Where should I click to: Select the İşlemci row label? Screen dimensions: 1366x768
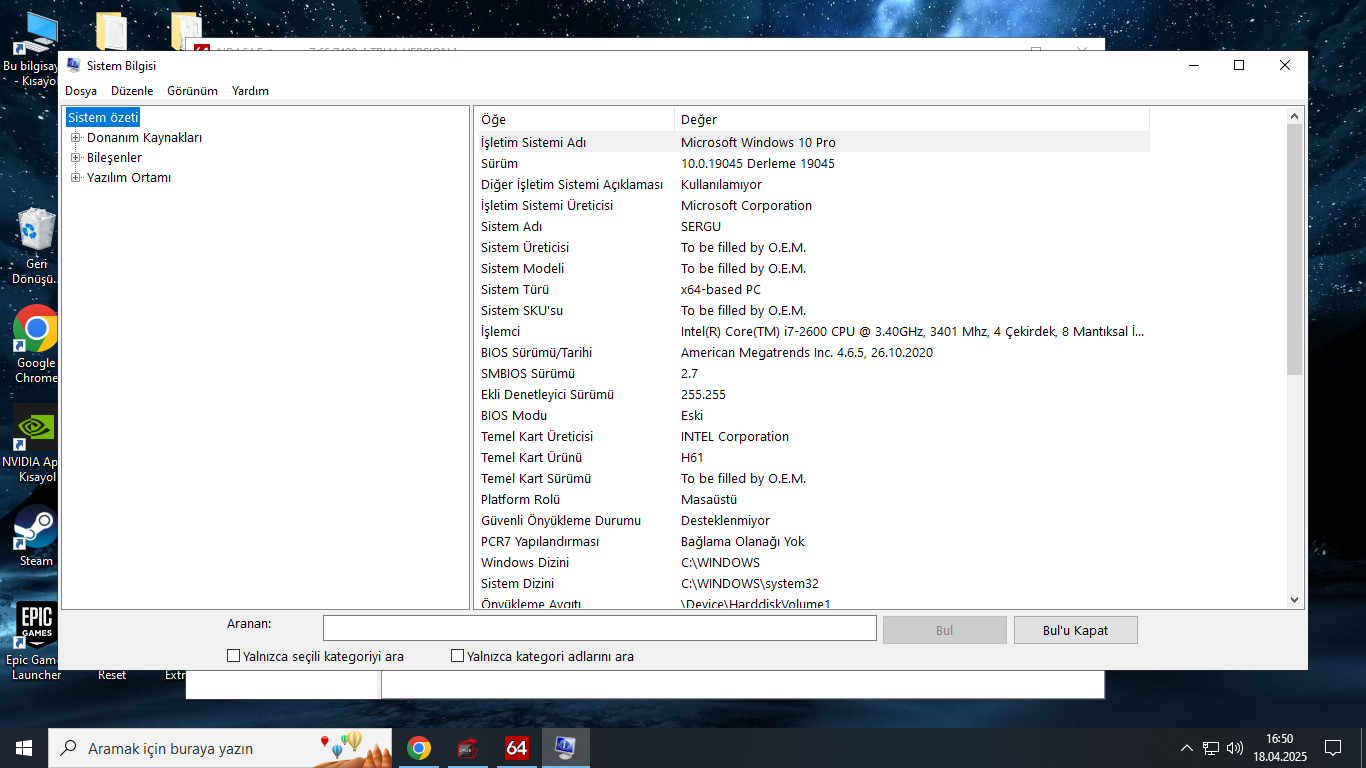pyautogui.click(x=500, y=331)
